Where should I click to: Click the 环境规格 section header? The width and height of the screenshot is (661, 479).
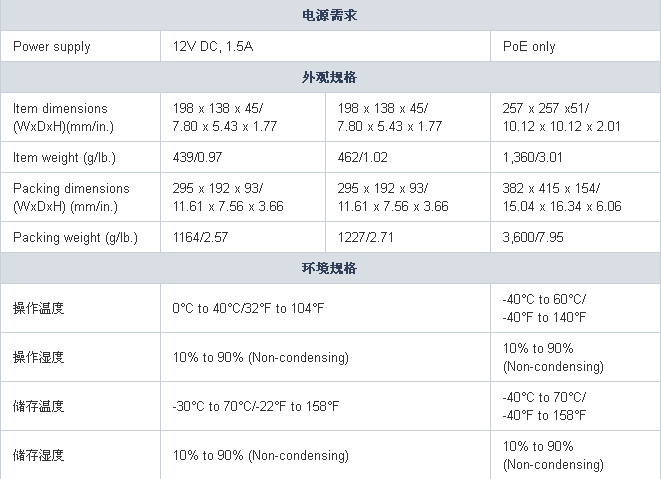click(329, 268)
